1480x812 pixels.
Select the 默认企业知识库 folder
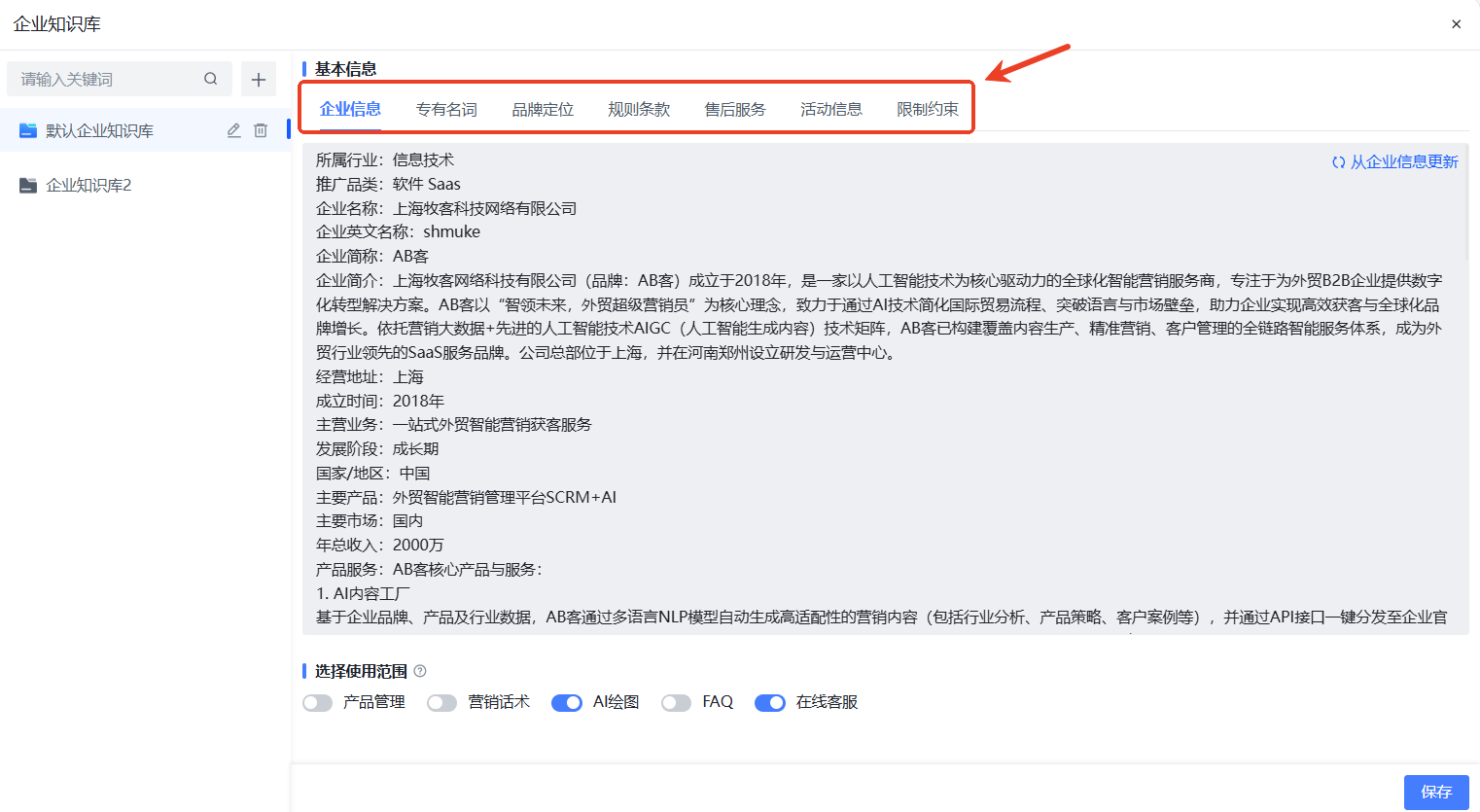99,130
